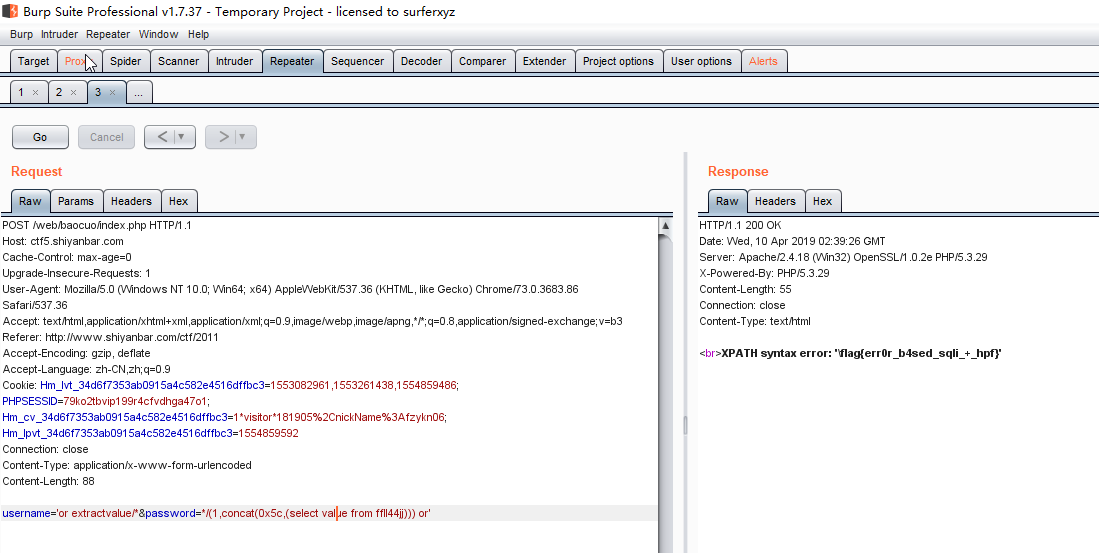This screenshot has height=553, width=1099.
Task: Select Repeater sub-tab 2
Action: 60,93
